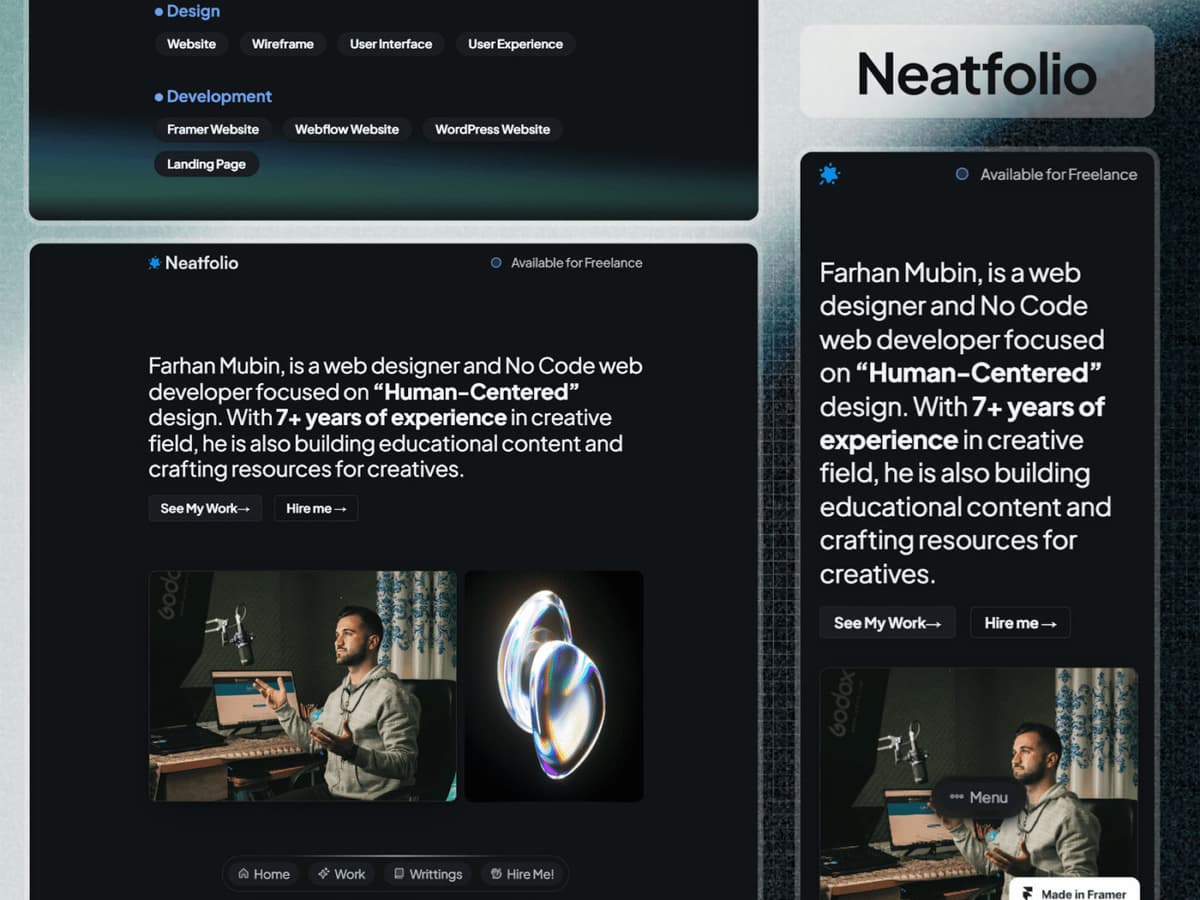Expand the Development category section

[218, 96]
